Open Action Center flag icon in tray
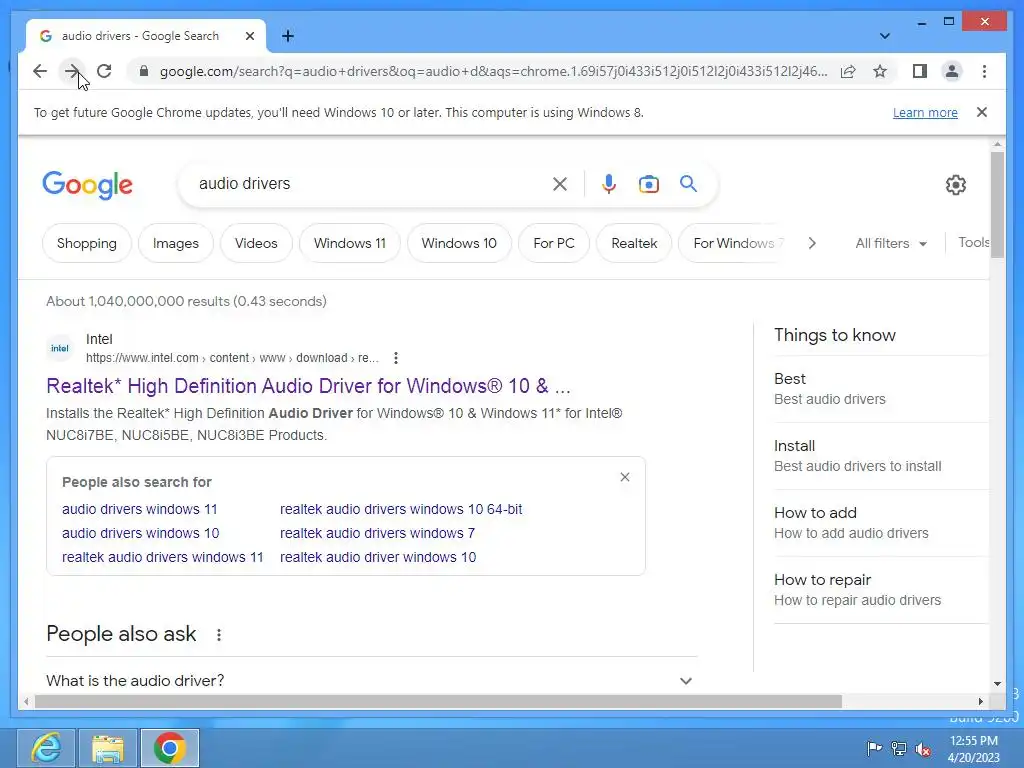Image resolution: width=1024 pixels, height=768 pixels. [x=874, y=748]
